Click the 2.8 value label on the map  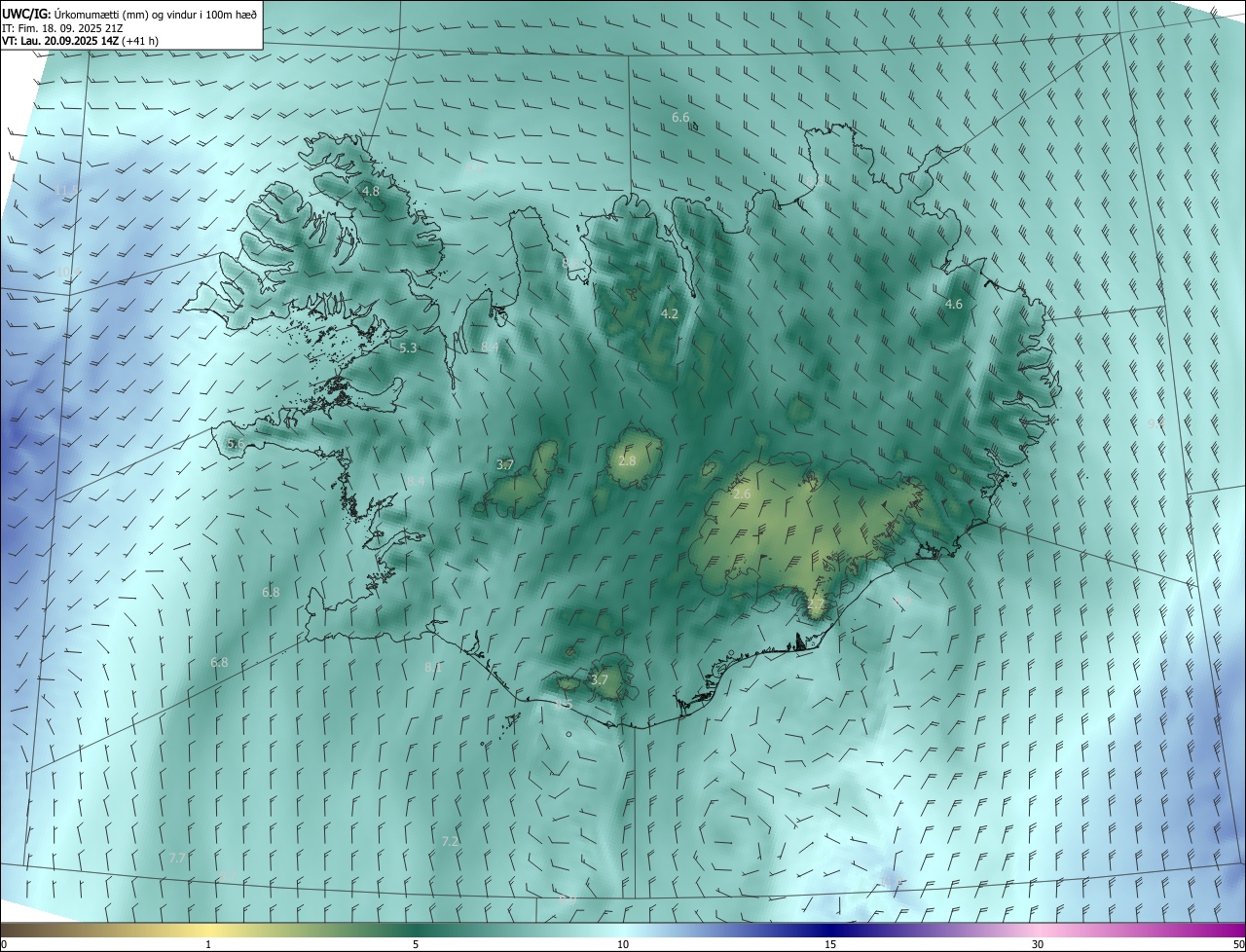pyautogui.click(x=627, y=460)
